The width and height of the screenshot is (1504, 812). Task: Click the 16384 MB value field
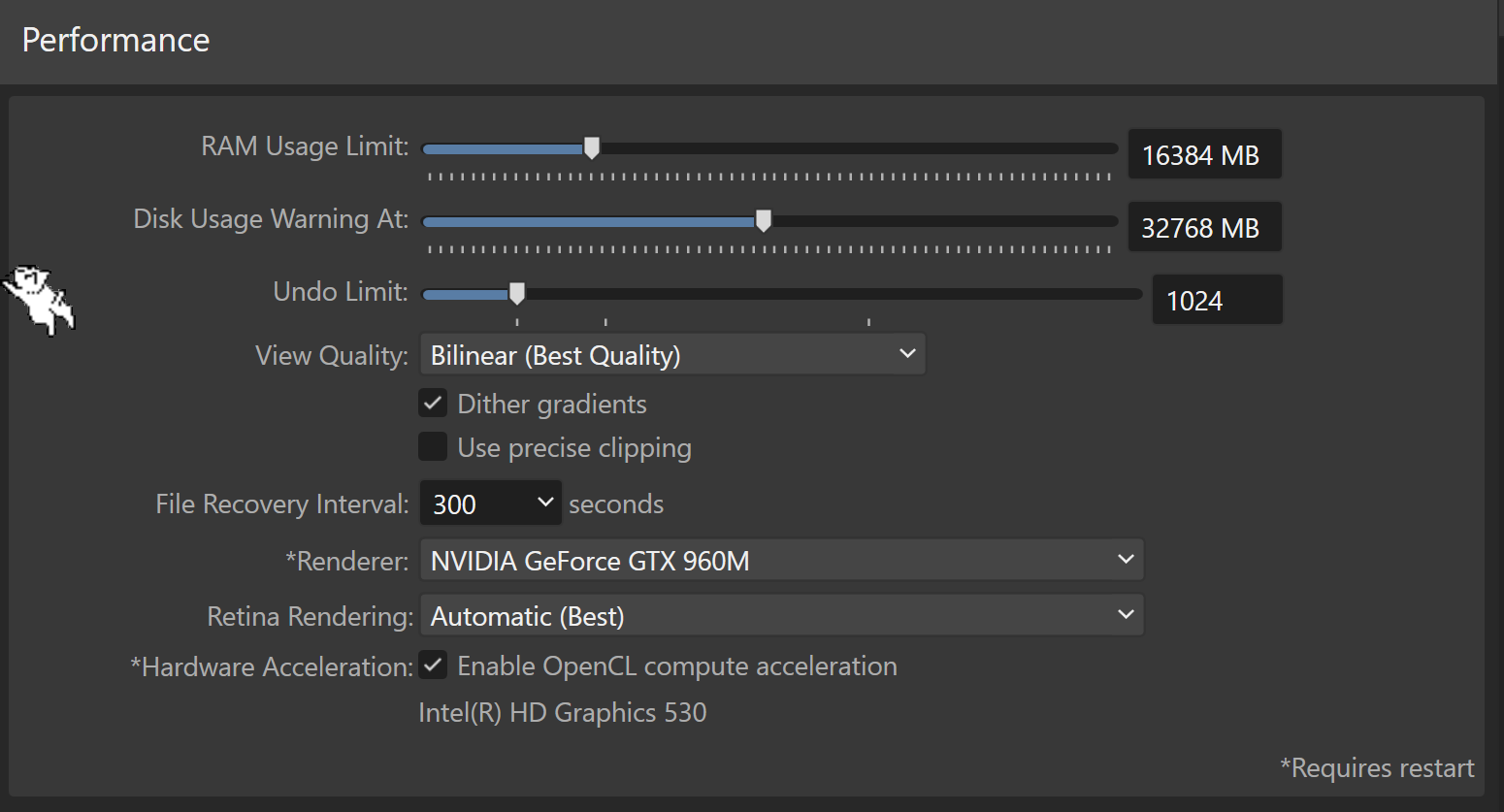(x=1204, y=153)
